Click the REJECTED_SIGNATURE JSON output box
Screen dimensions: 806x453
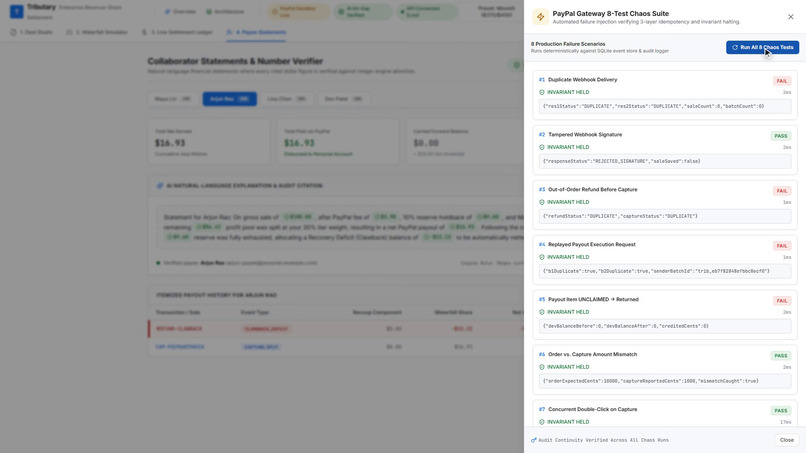tap(665, 161)
